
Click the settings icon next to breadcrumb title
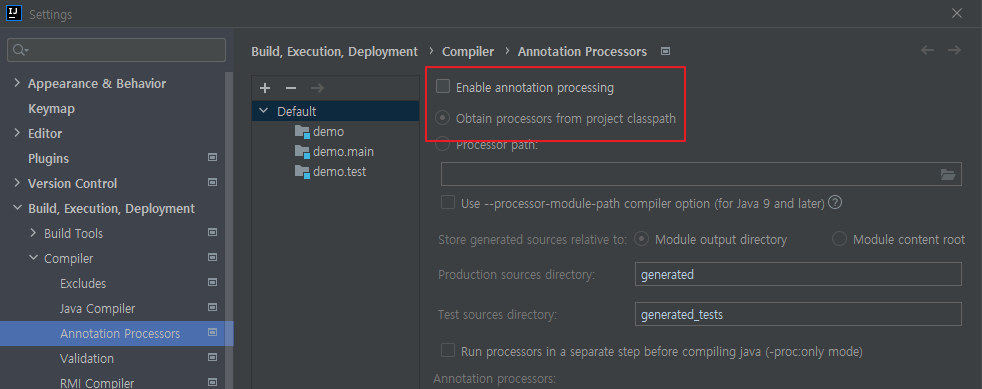point(666,51)
